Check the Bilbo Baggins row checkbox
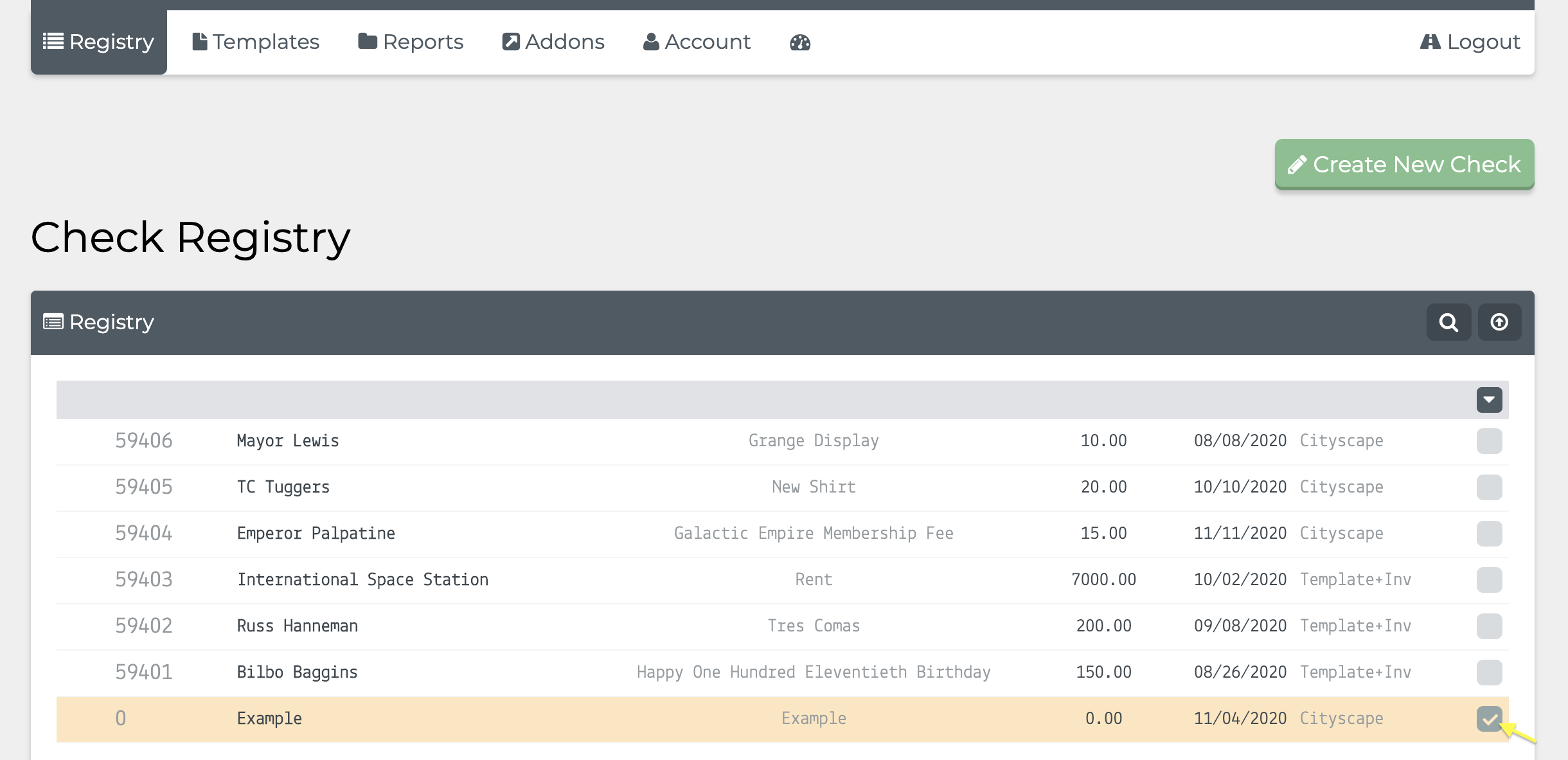1568x760 pixels. point(1489,672)
